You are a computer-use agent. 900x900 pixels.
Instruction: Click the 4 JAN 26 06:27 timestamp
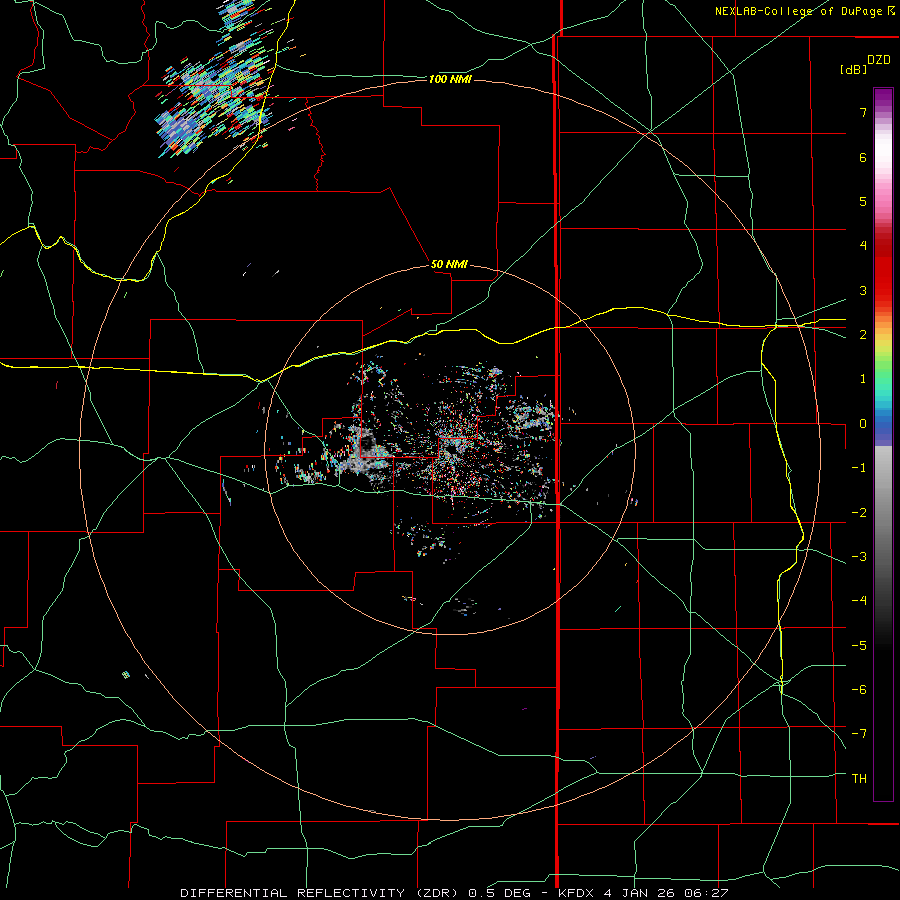click(x=666, y=893)
